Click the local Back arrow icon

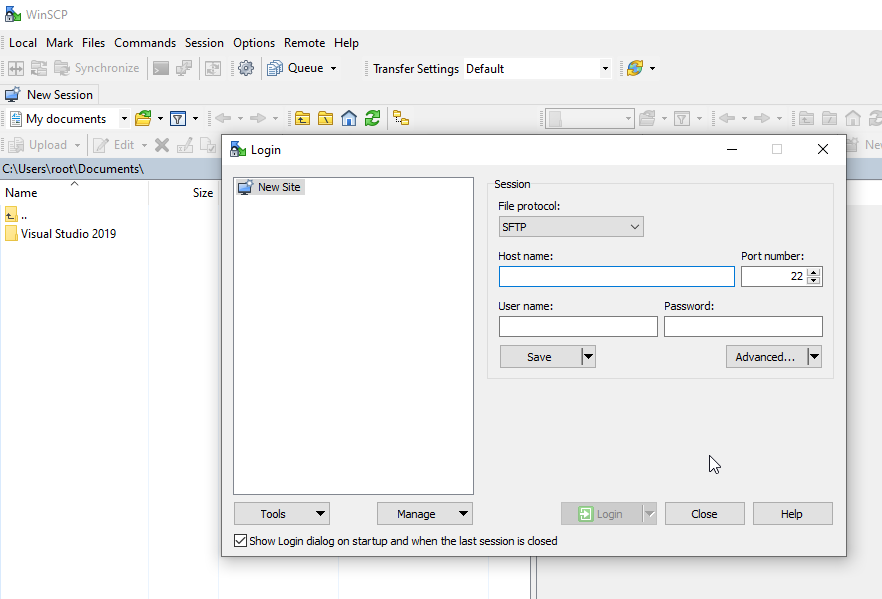[223, 118]
